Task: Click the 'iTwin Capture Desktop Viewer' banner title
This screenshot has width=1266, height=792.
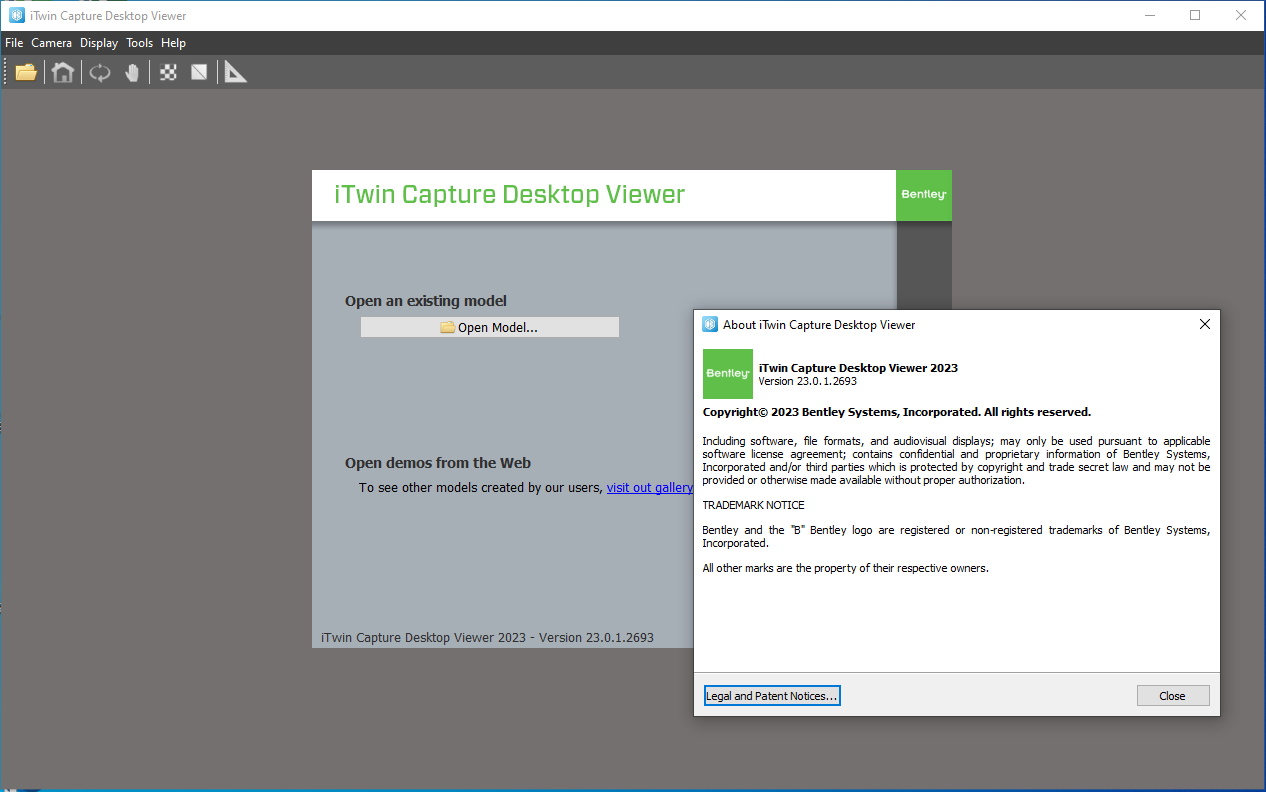Action: [510, 194]
